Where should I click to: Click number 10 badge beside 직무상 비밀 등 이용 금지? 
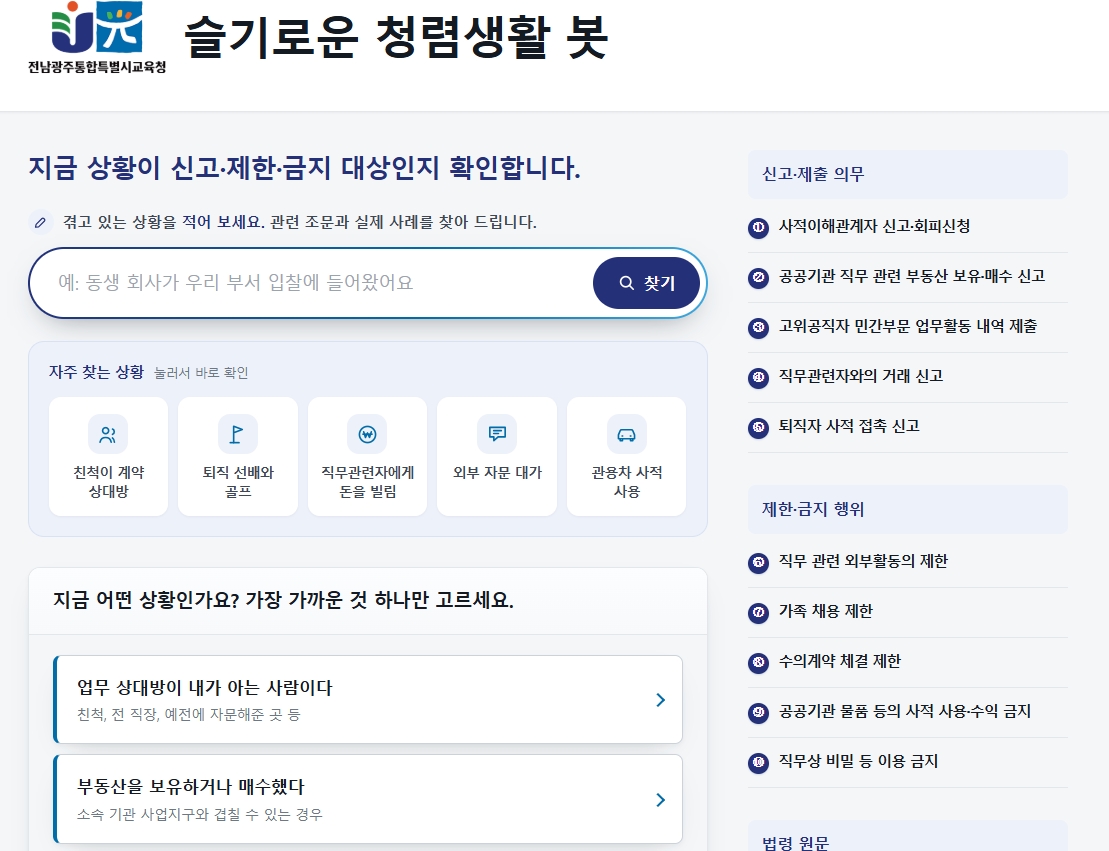(758, 763)
